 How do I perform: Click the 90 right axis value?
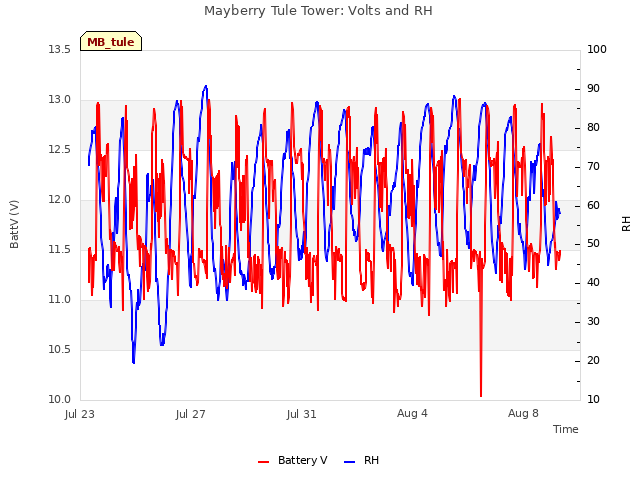593,89
